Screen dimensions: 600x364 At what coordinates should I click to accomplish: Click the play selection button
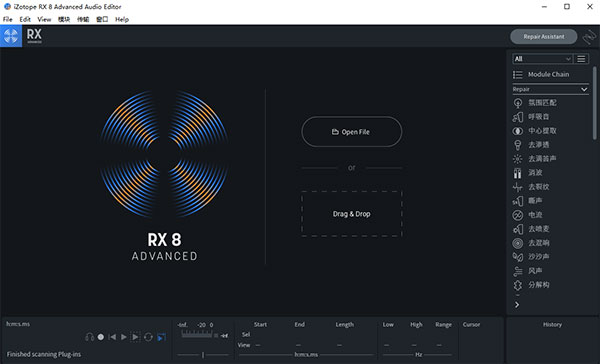(x=135, y=337)
